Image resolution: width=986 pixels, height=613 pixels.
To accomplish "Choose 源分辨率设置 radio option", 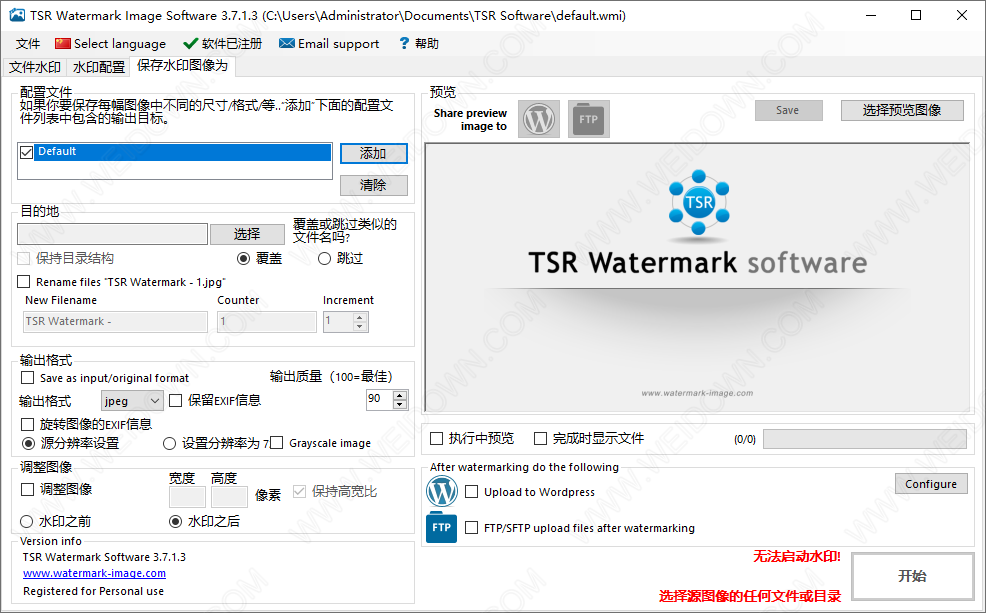I will tap(28, 443).
